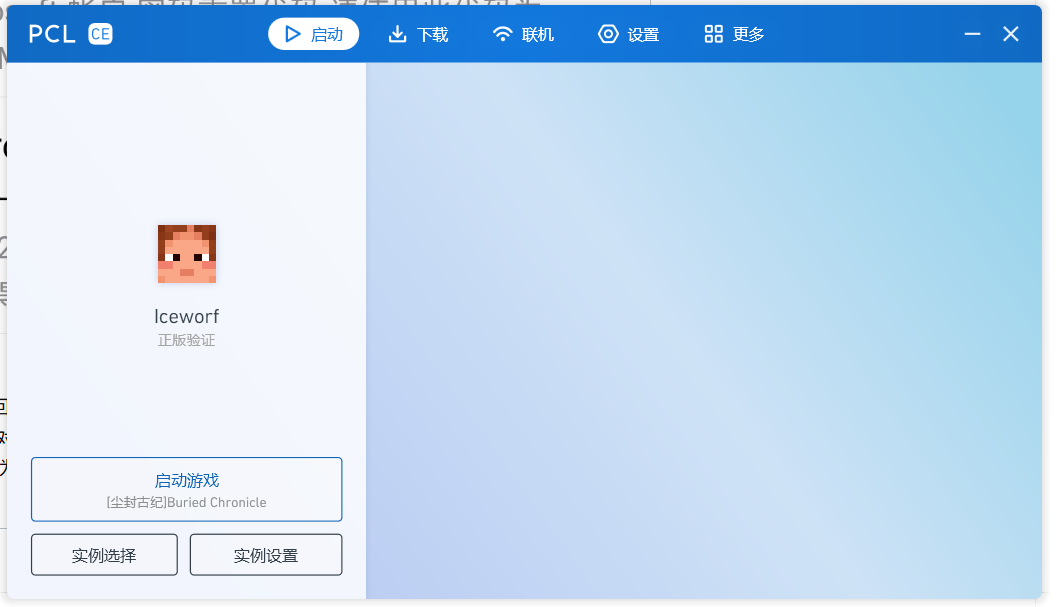This screenshot has width=1058, height=607.
Task: Click the blue CE badge
Action: [x=99, y=34]
